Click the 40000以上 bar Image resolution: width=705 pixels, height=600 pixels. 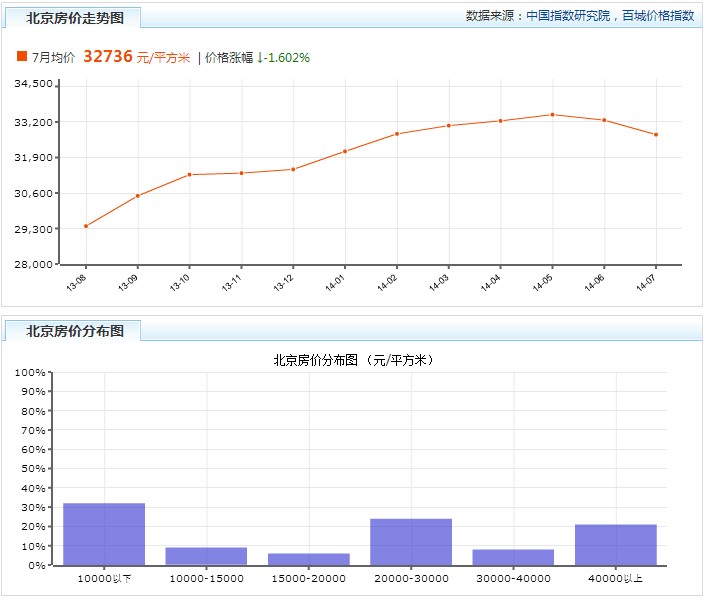616,545
